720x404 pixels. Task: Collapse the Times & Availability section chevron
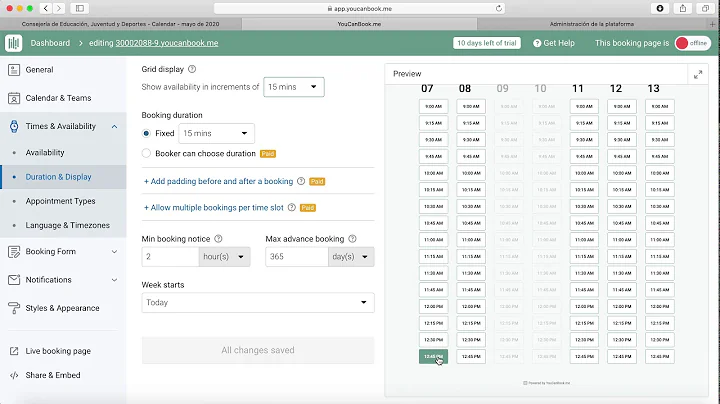click(114, 127)
